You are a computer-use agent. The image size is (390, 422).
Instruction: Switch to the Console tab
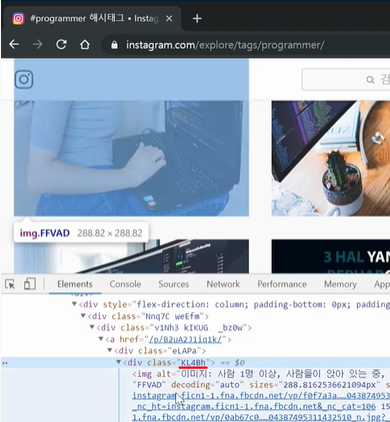[x=125, y=284]
